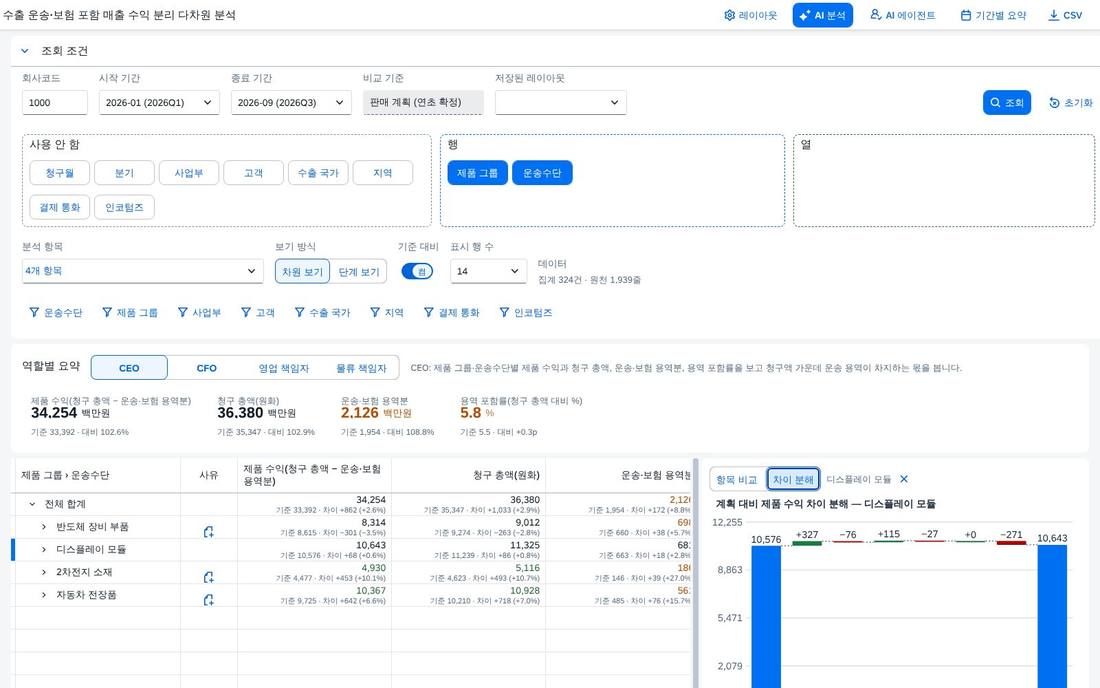Click the 10,576 blue baseline bar
Screen dimensions: 1100x688
pyautogui.click(x=766, y=616)
